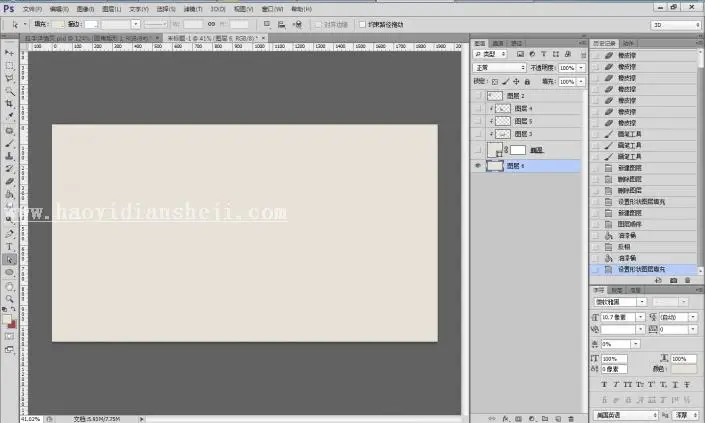
Task: Open the 滤镜(T) menu
Action: coord(192,9)
